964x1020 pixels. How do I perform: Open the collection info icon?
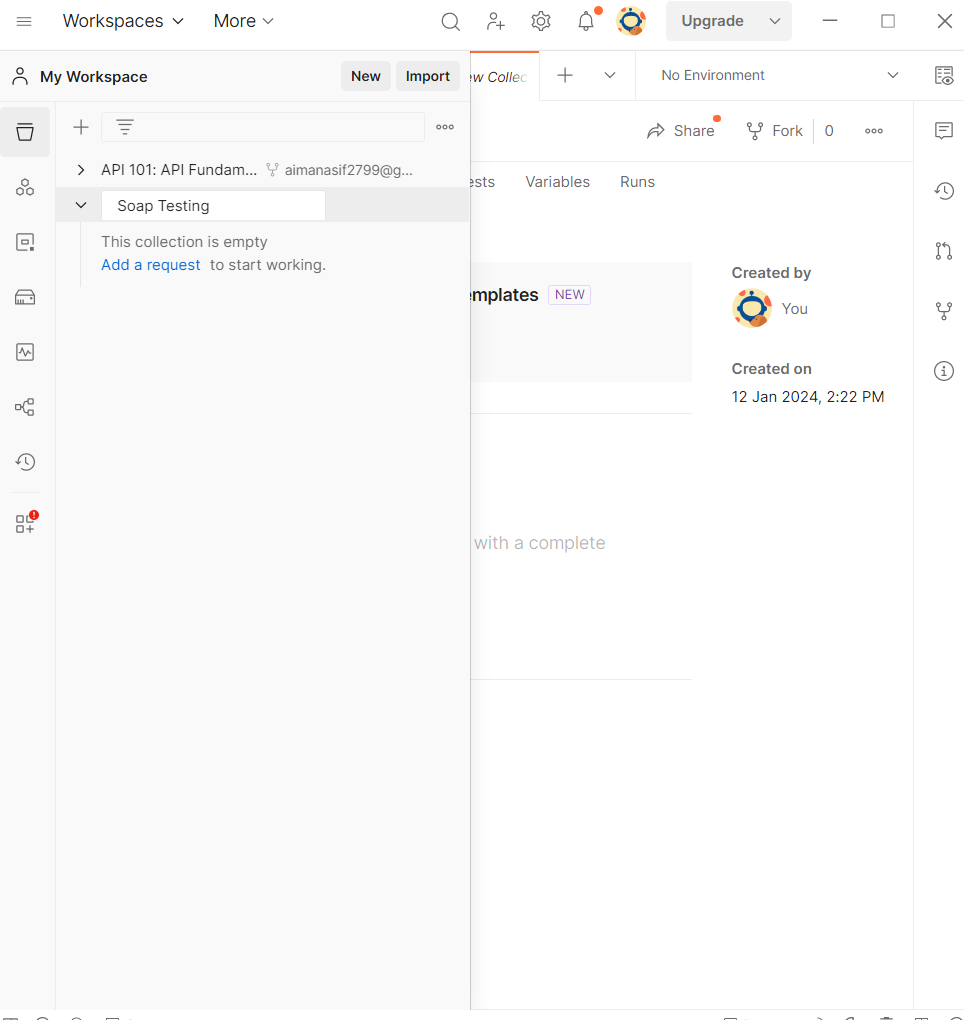coord(944,371)
